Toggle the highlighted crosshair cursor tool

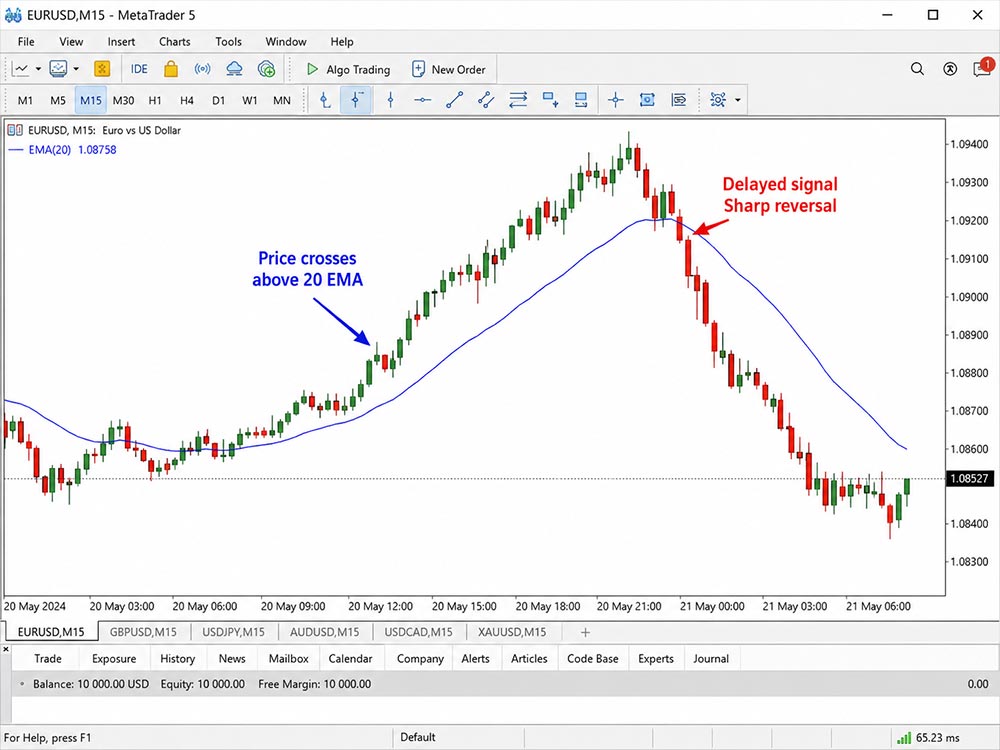356,100
